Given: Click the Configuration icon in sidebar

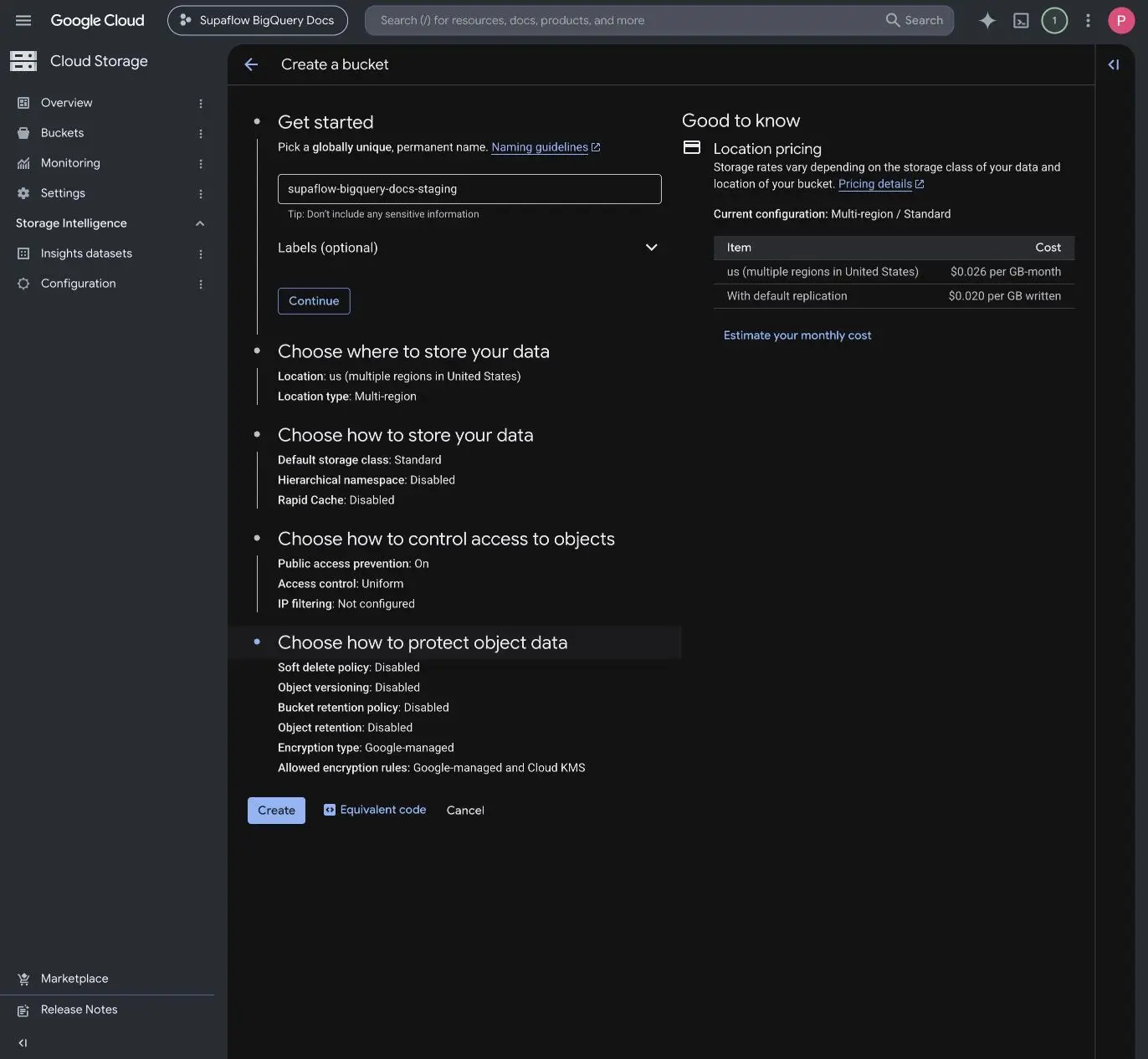Looking at the screenshot, I should [23, 284].
